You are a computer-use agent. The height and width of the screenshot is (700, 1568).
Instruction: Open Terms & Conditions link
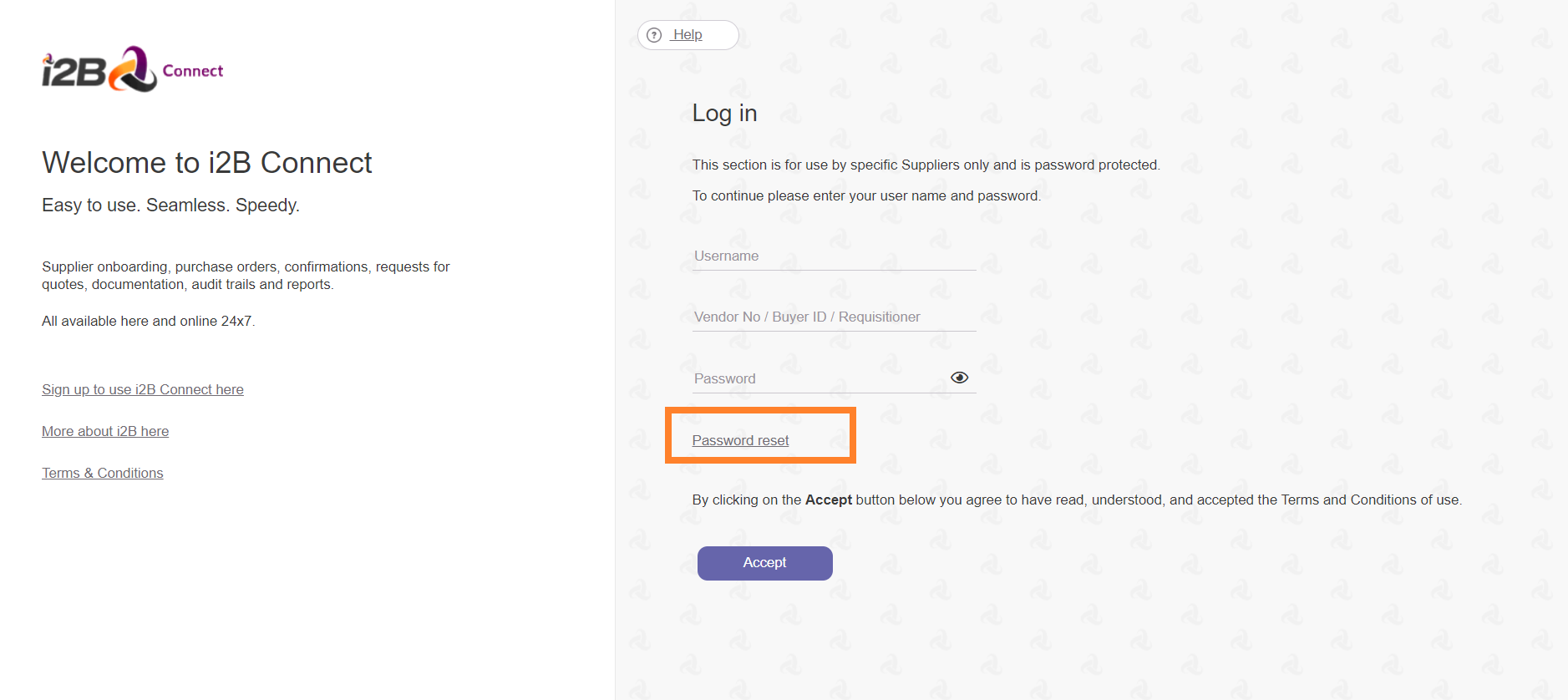coord(103,473)
